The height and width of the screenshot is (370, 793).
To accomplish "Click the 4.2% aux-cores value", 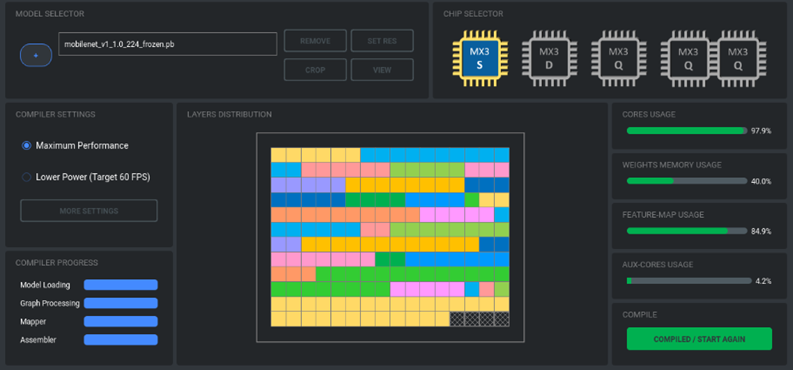I will tap(763, 281).
